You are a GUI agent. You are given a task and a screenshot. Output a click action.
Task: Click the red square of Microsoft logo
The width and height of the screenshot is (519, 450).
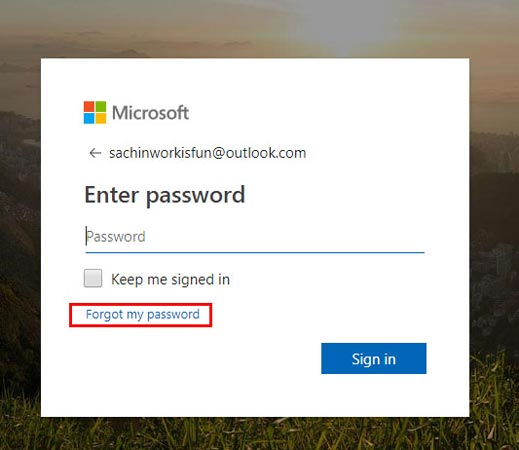(x=89, y=107)
